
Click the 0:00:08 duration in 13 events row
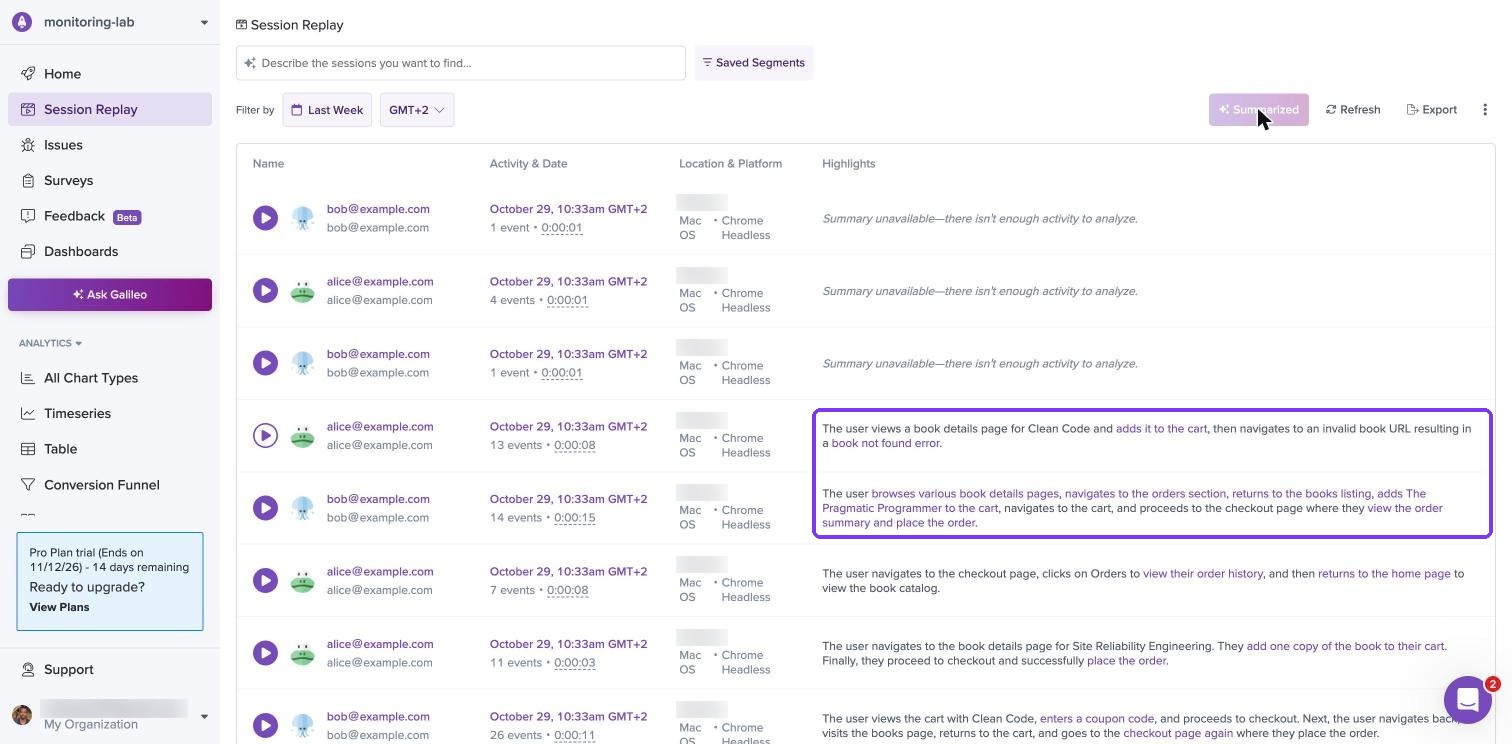[575, 446]
